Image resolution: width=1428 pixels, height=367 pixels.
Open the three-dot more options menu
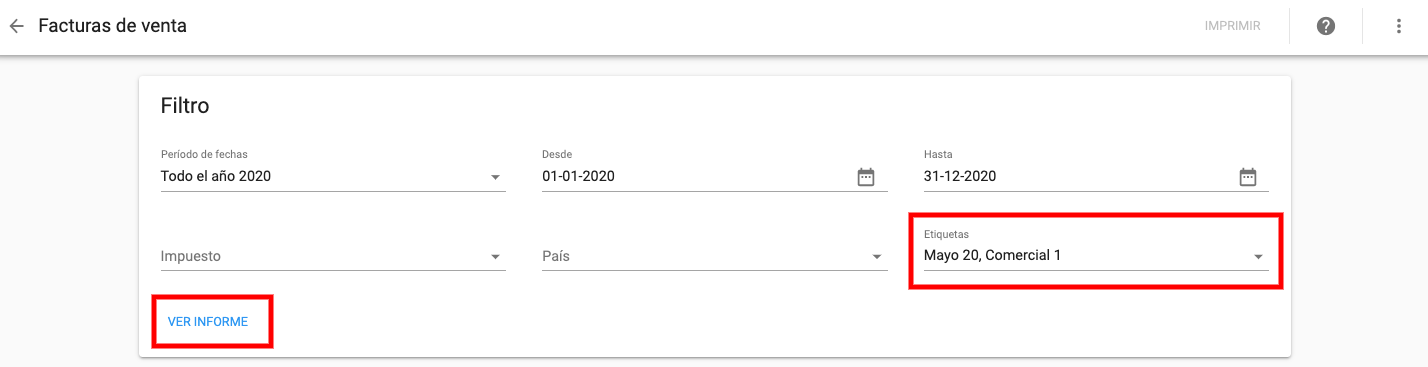pos(1399,26)
